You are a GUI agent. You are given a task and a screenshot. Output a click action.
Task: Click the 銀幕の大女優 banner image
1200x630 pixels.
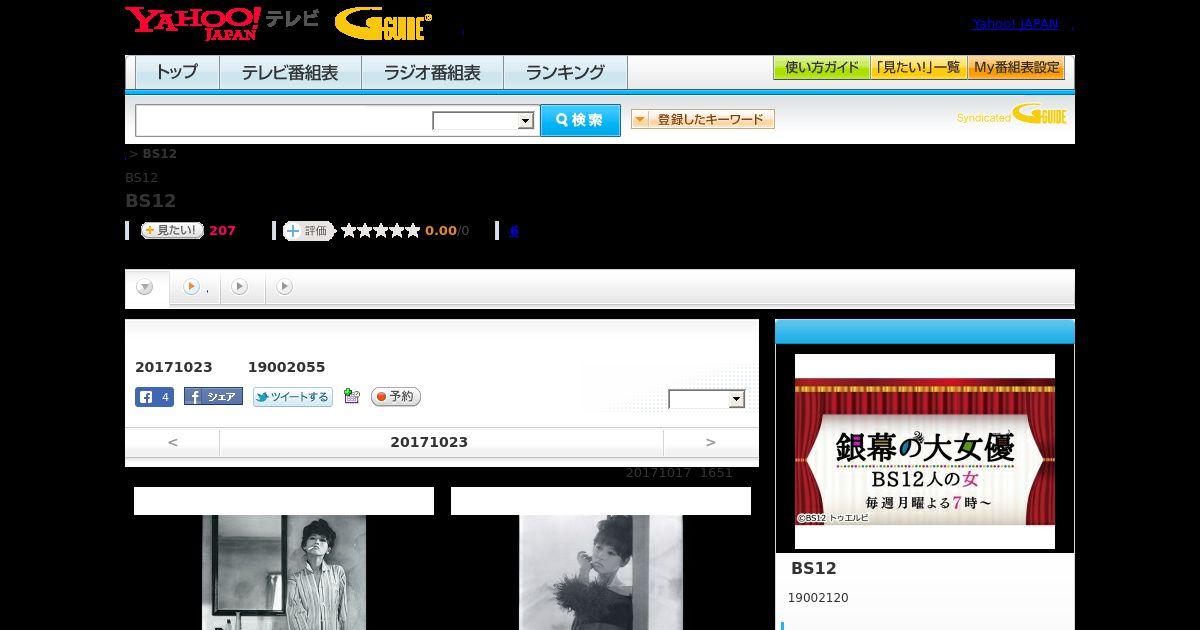(x=925, y=452)
